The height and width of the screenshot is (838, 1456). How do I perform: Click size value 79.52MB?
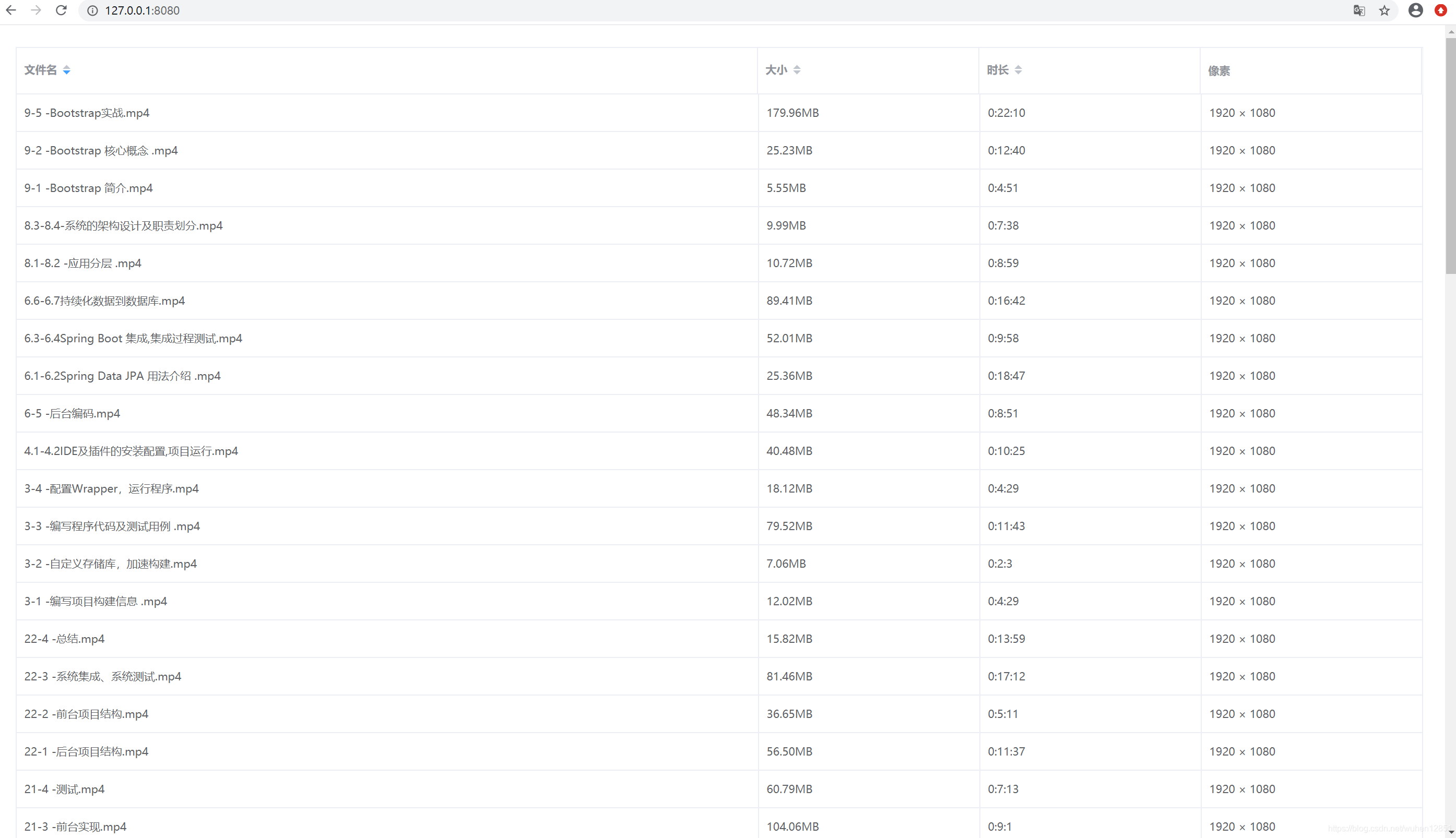789,526
